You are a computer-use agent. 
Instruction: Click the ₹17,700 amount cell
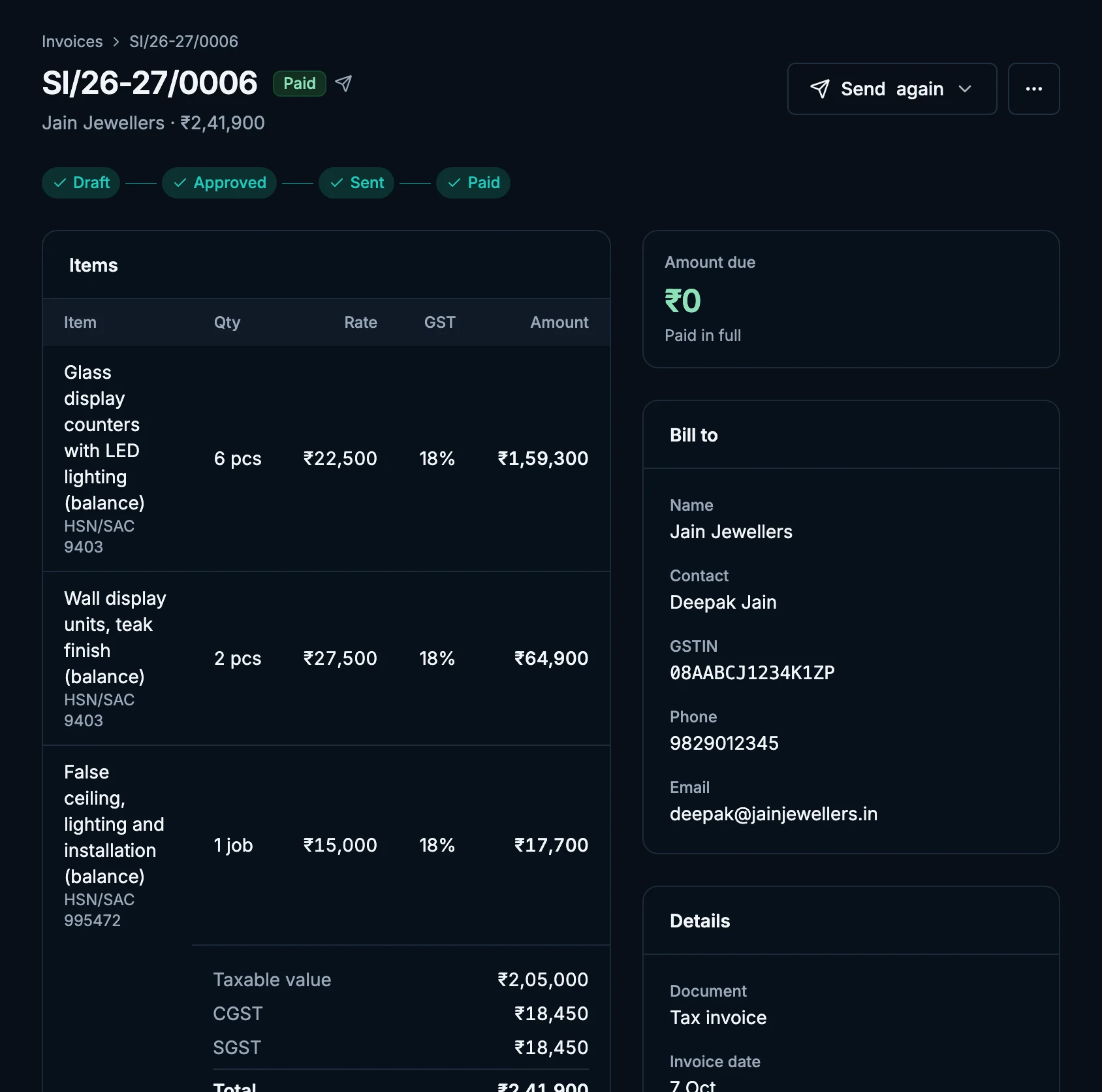click(552, 845)
